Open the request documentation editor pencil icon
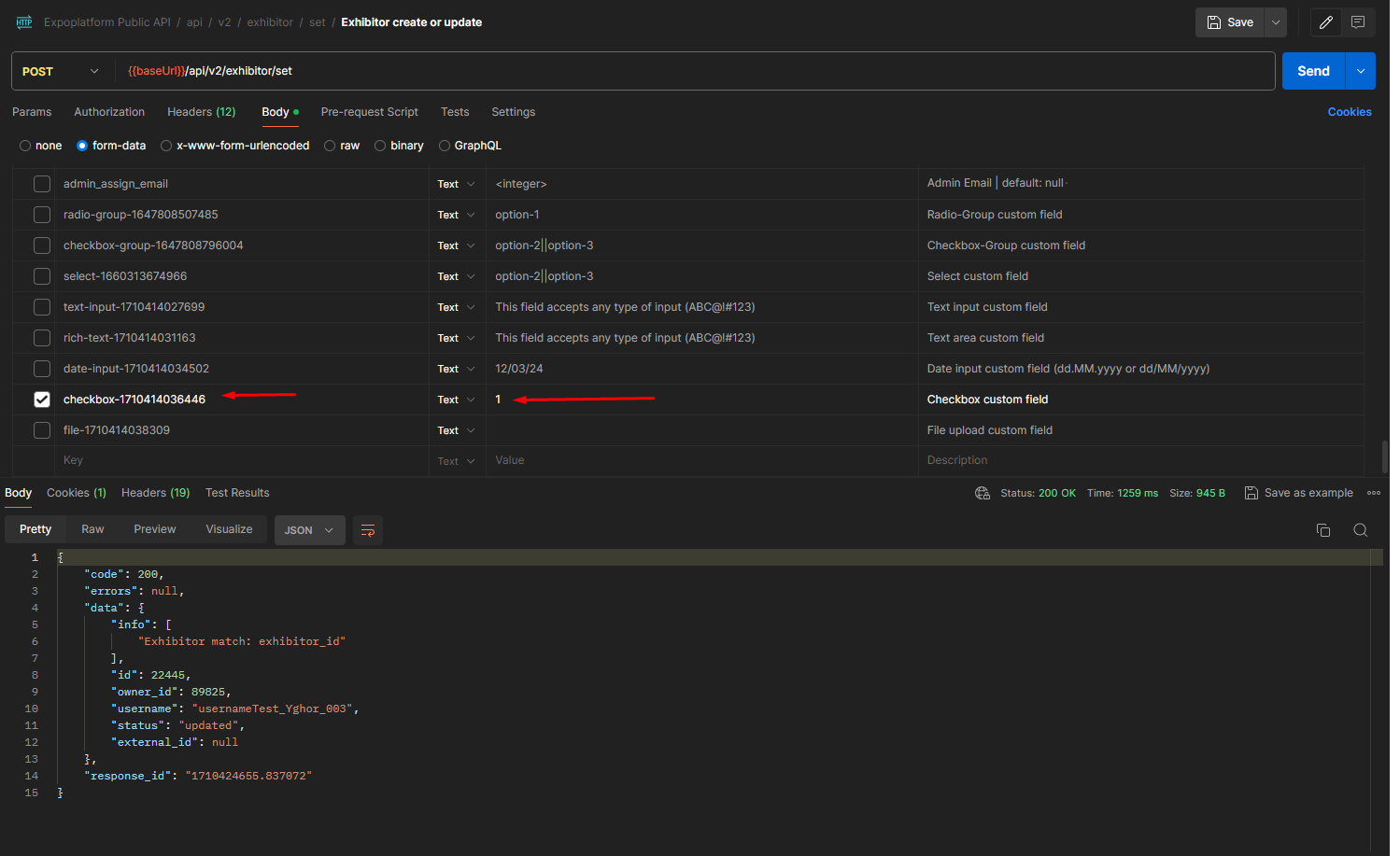Viewport: 1400px width, 856px height. pyautogui.click(x=1325, y=21)
